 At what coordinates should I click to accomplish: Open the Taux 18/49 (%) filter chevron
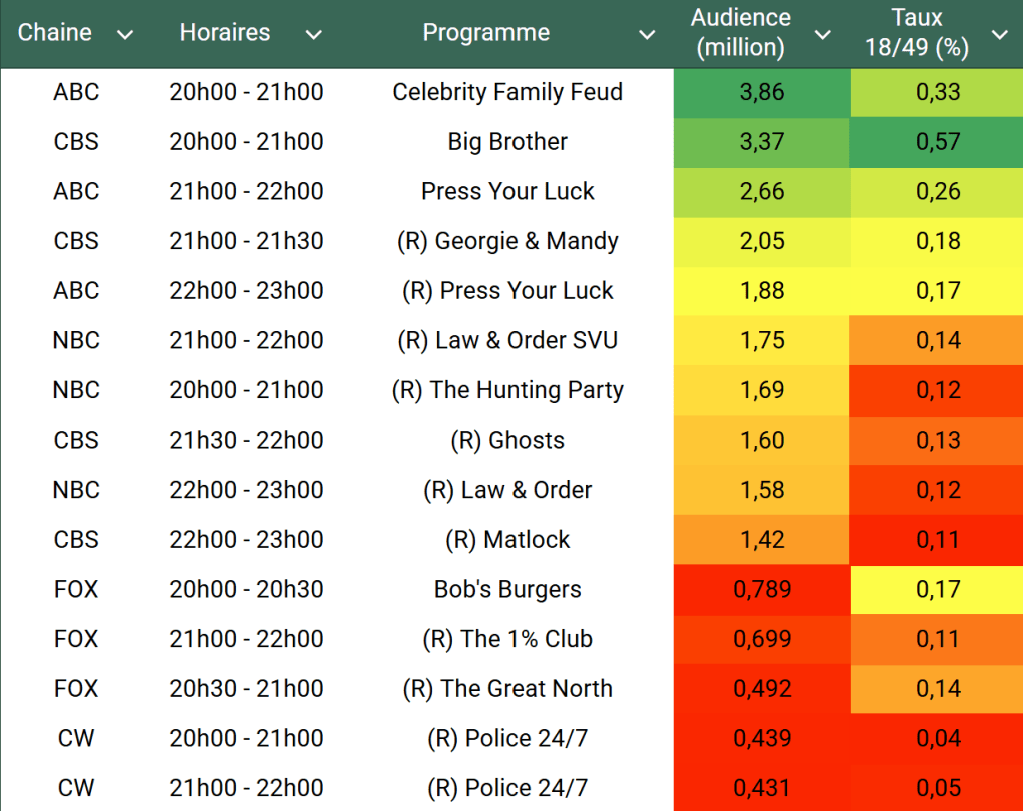[999, 35]
